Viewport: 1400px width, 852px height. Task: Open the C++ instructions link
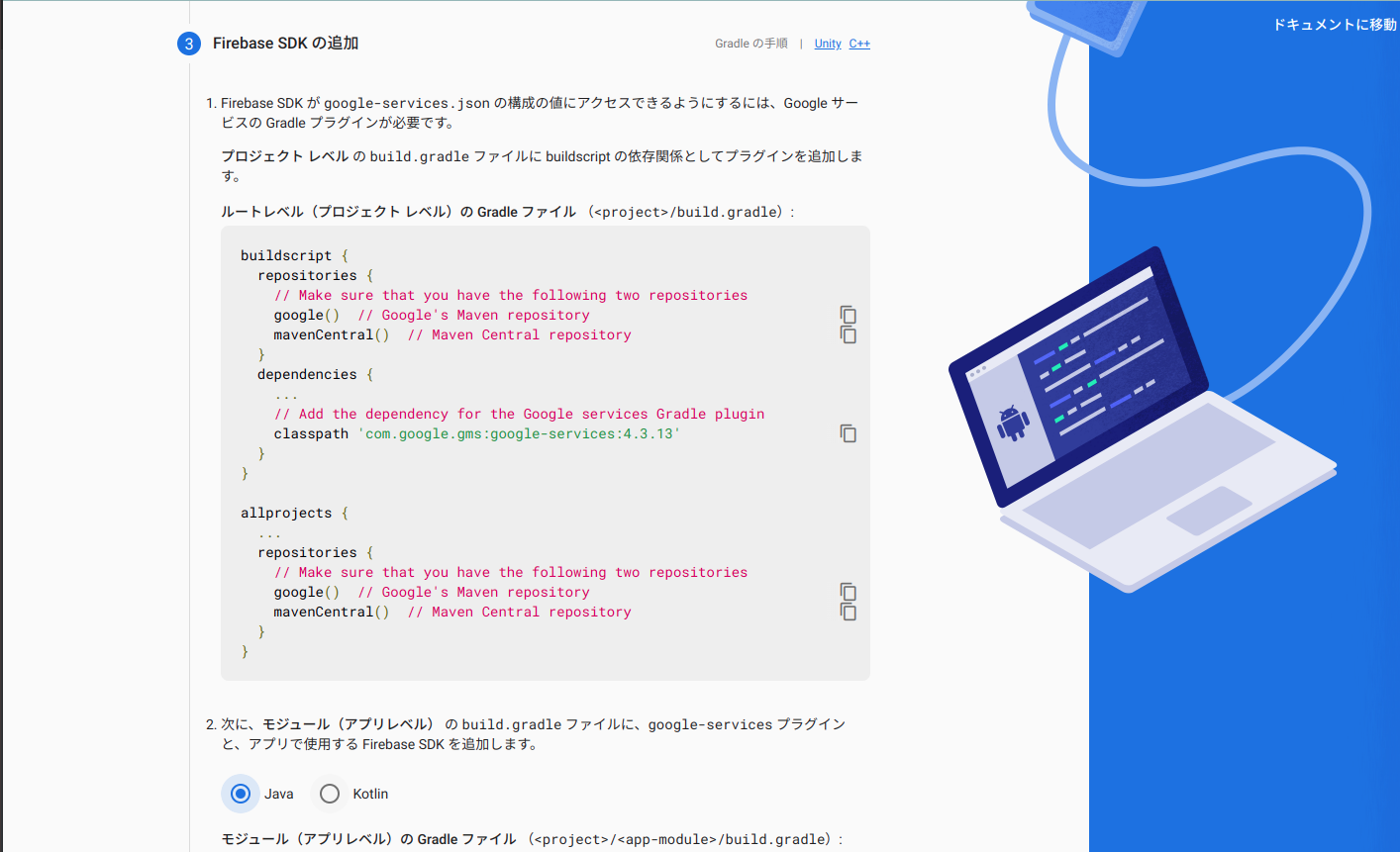859,44
